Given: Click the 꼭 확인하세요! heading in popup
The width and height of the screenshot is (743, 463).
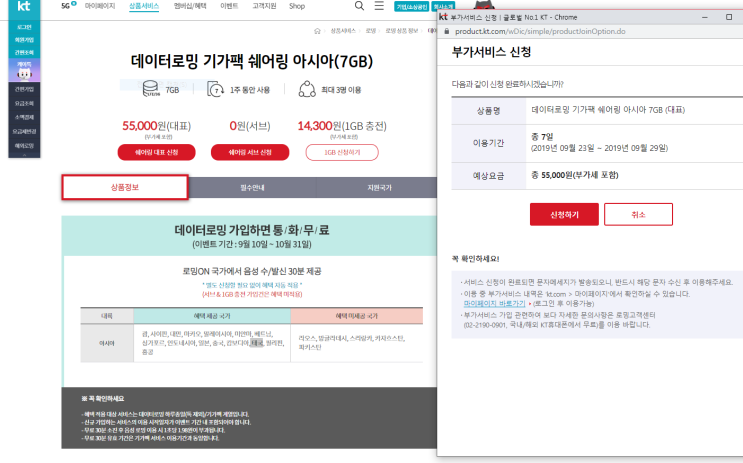Looking at the screenshot, I should coord(475,259).
